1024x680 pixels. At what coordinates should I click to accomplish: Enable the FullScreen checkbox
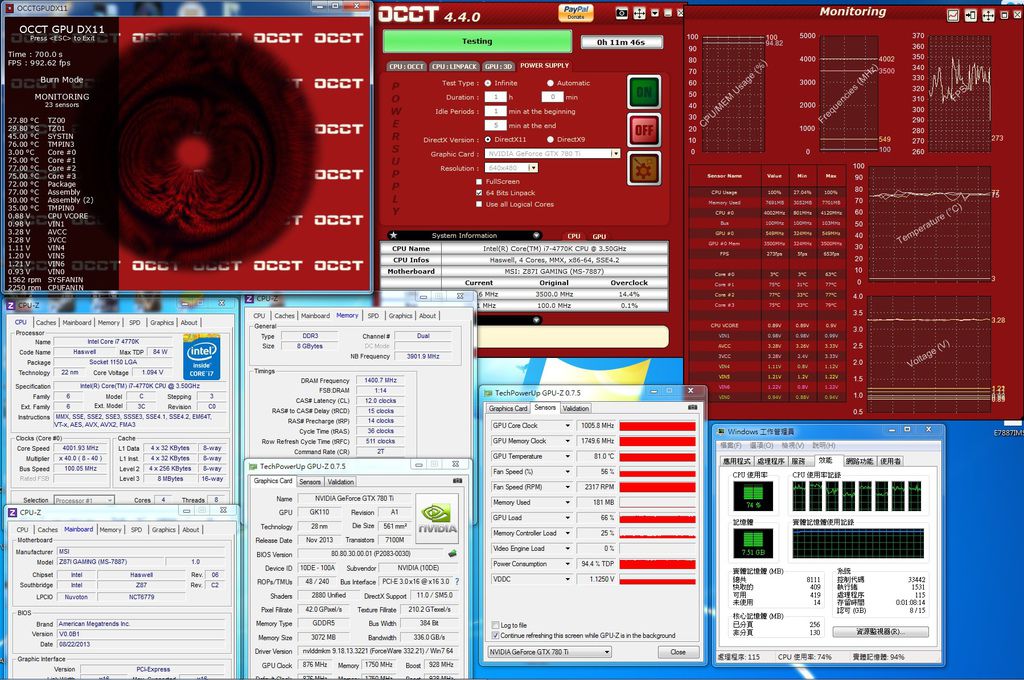(479, 182)
